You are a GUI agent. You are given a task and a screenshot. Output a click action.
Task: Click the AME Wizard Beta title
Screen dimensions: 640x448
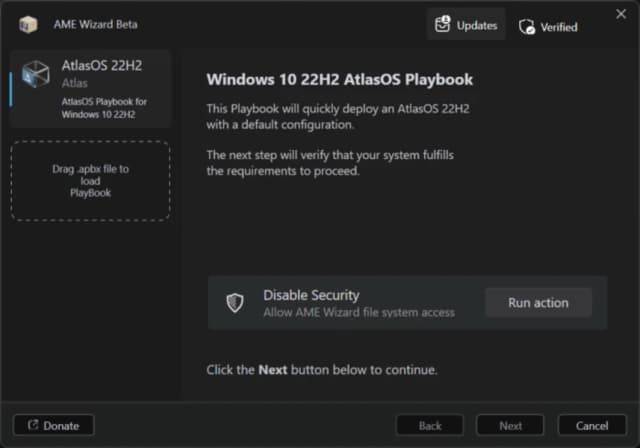pos(96,24)
